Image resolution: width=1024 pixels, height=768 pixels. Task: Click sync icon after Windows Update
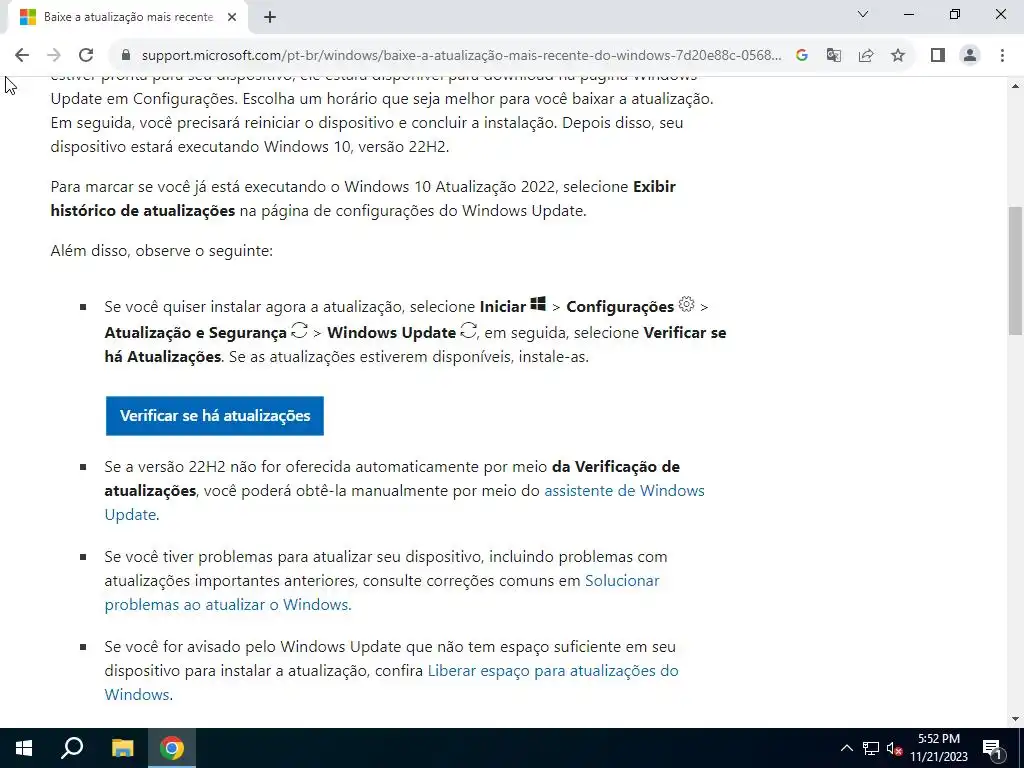(468, 330)
